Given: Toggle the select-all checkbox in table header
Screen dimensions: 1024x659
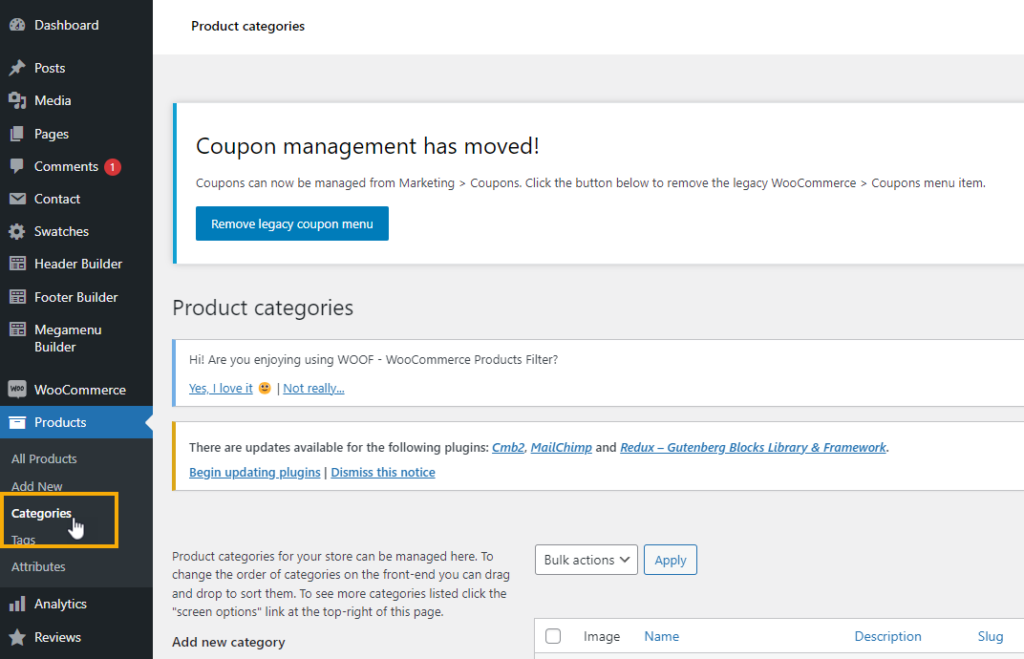Looking at the screenshot, I should [x=553, y=636].
